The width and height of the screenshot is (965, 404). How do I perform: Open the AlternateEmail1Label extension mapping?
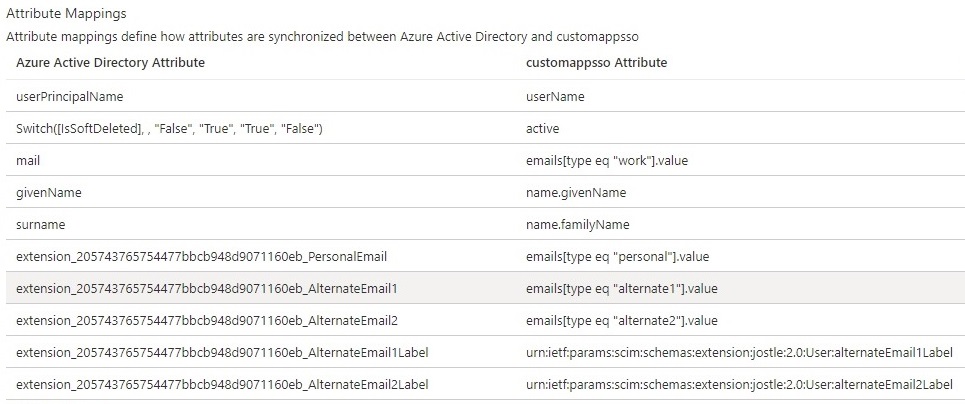pyautogui.click(x=222, y=353)
